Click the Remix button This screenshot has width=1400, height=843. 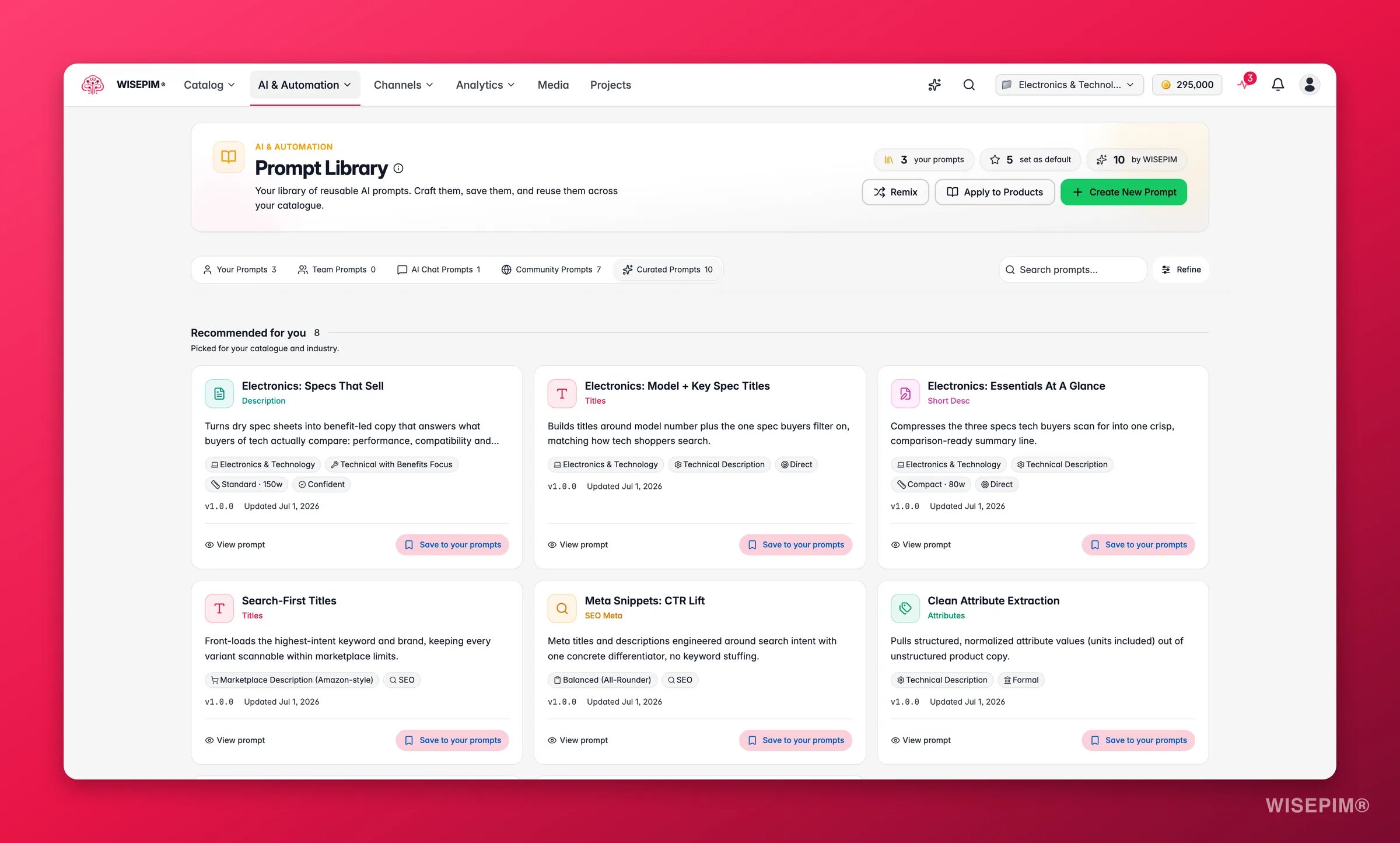click(895, 192)
